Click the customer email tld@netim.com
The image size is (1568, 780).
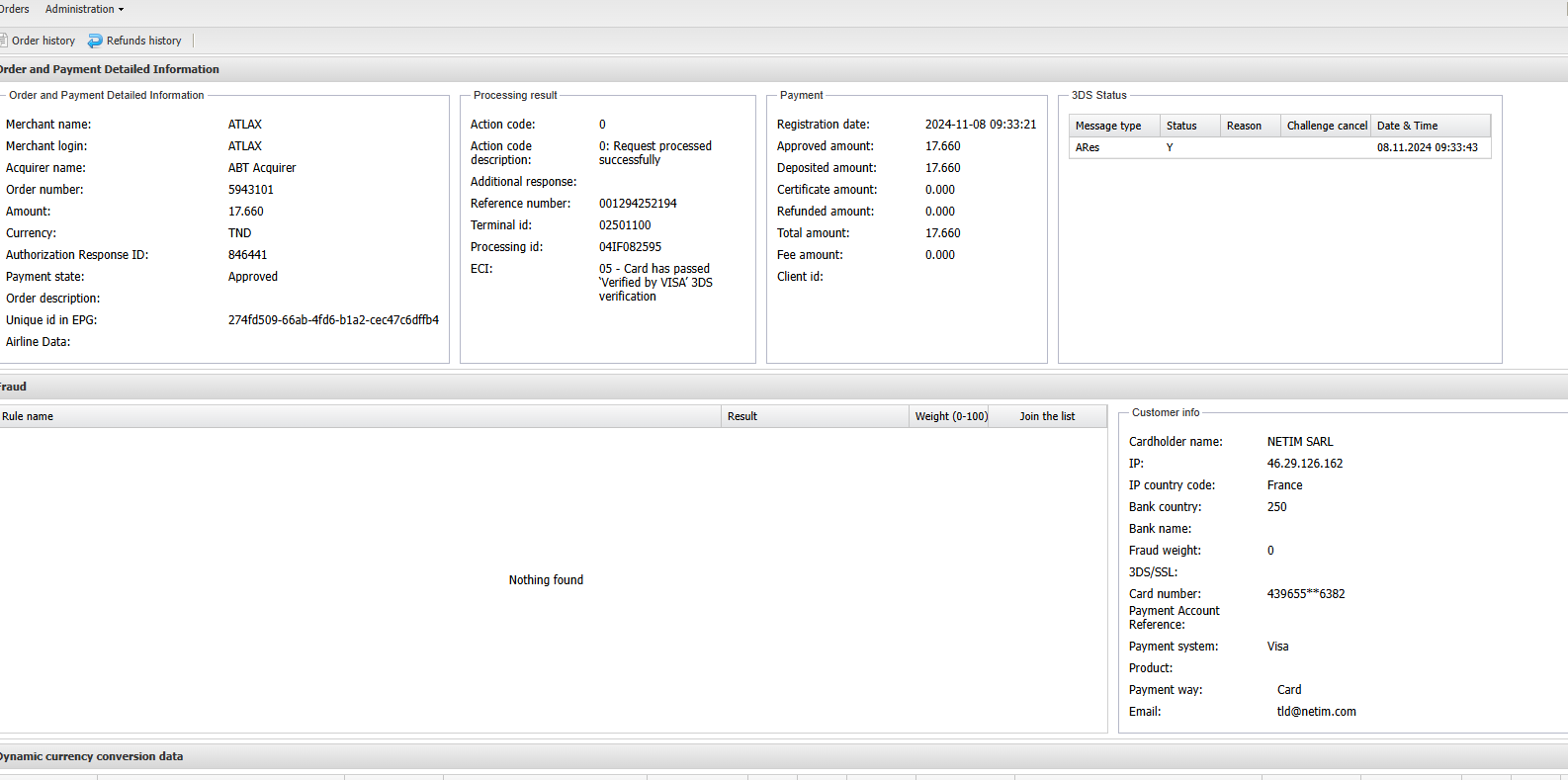[1316, 712]
